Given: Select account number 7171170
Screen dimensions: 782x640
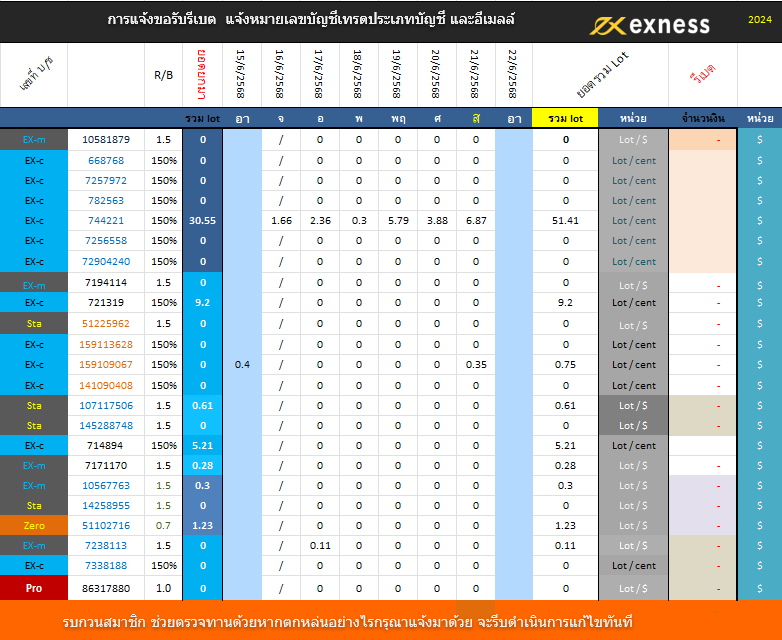Looking at the screenshot, I should tap(106, 465).
